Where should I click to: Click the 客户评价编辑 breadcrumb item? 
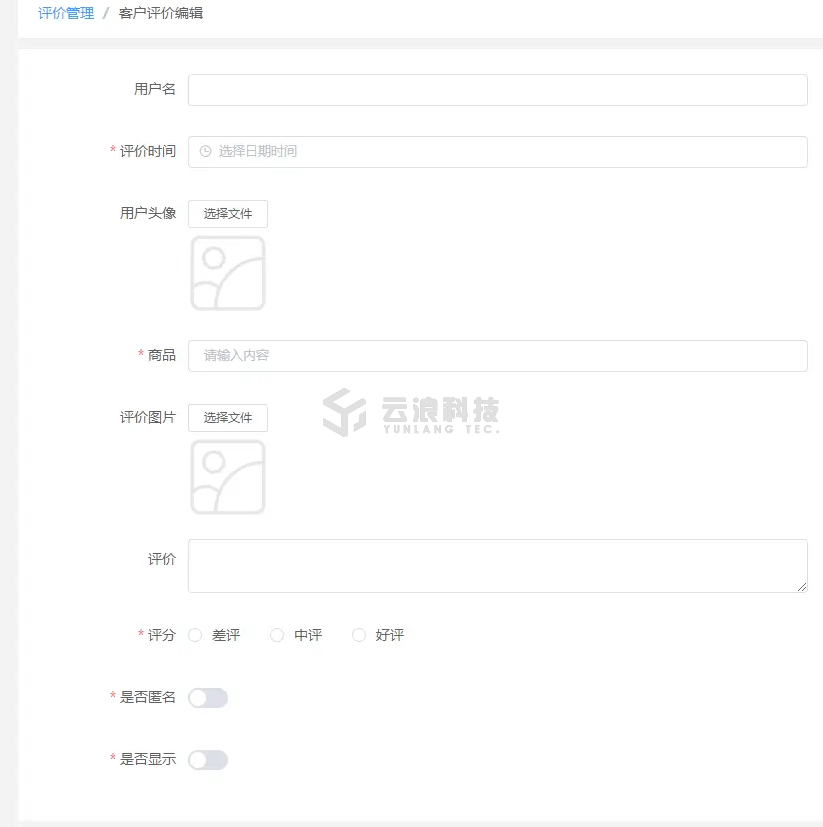coord(161,14)
